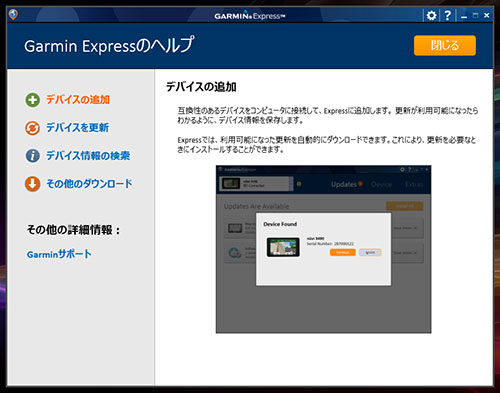Open settings via the gear icon

pos(431,15)
